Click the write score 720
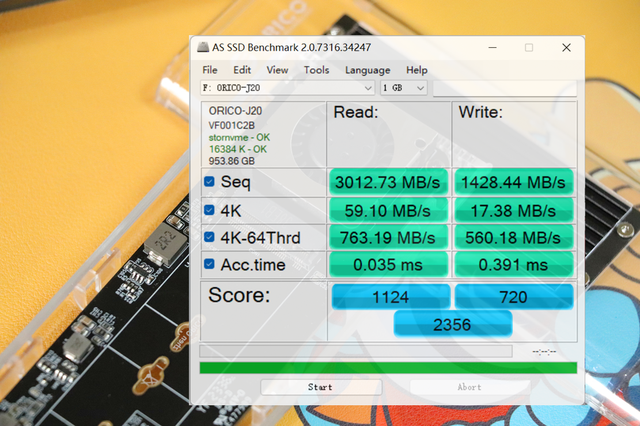This screenshot has width=640, height=426. click(x=514, y=297)
